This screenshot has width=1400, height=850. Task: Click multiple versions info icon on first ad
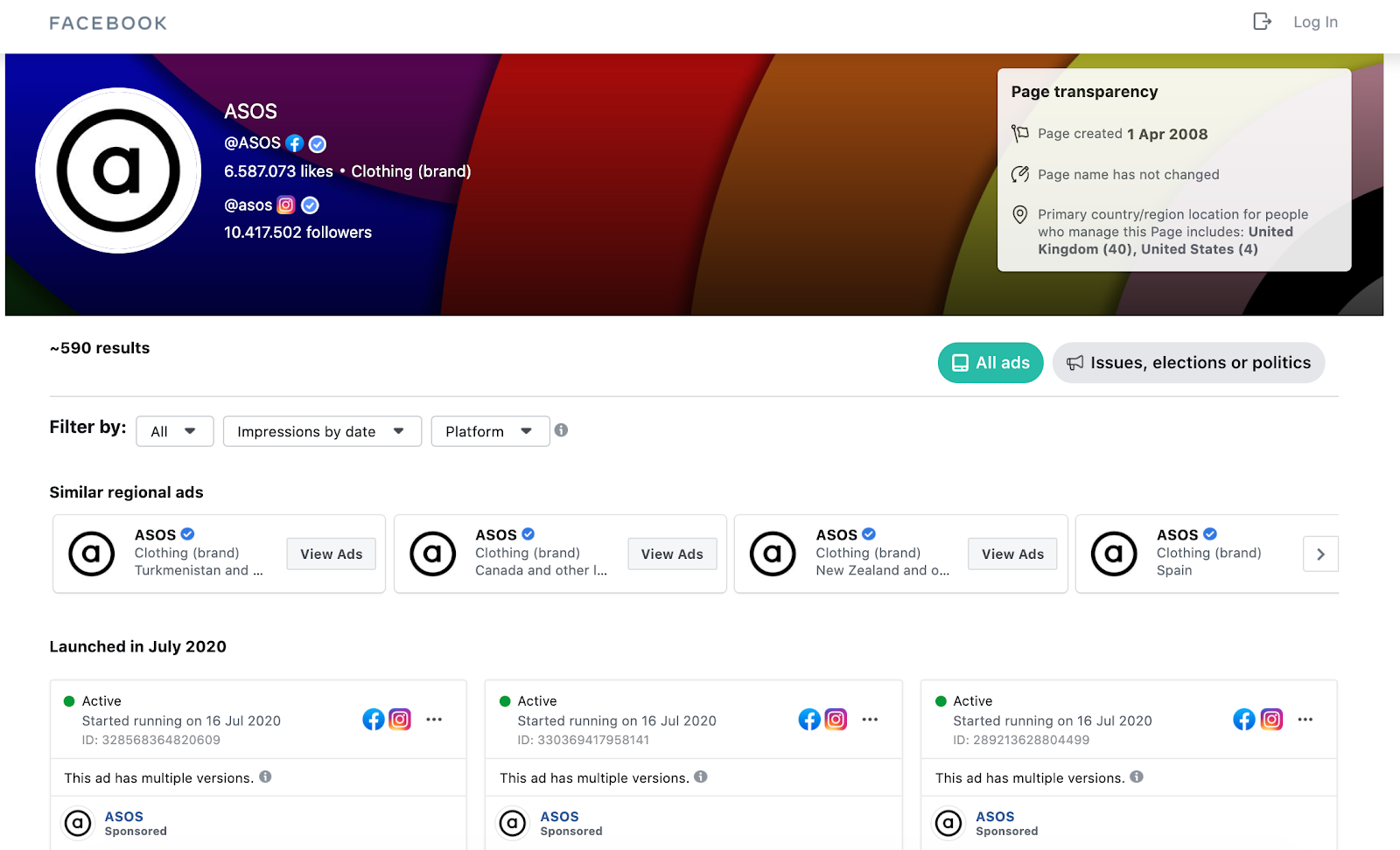tap(265, 777)
